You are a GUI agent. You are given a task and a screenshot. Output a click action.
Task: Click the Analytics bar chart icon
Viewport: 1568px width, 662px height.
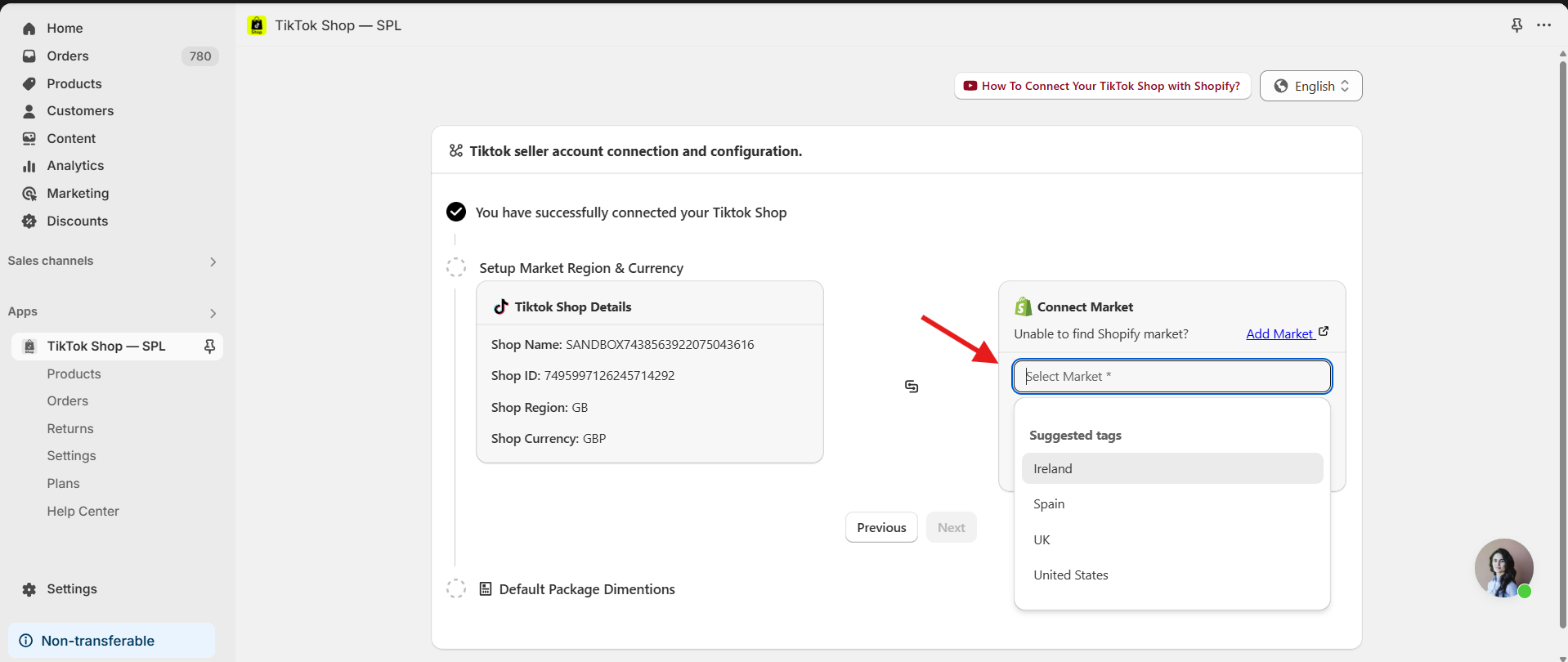[29, 166]
